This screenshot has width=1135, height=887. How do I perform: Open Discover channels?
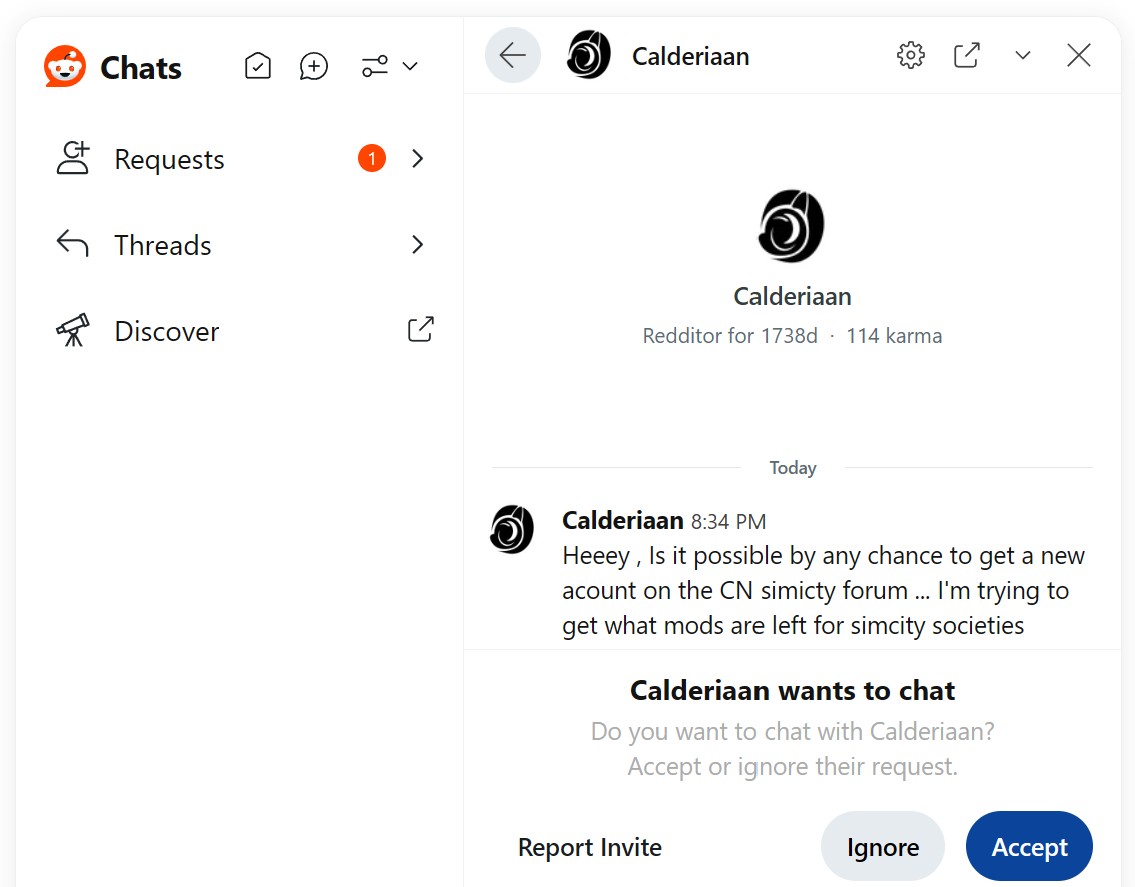pos(166,331)
